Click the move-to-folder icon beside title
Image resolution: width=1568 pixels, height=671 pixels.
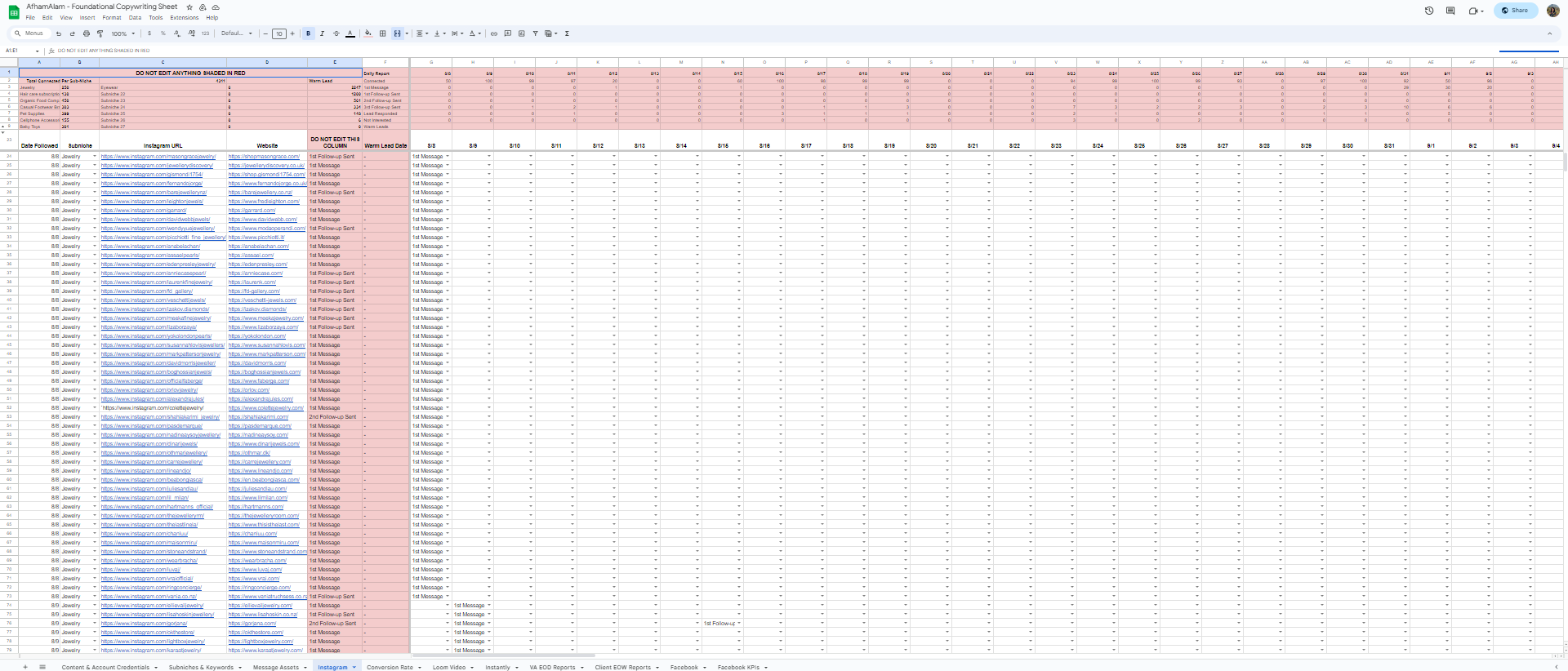(x=203, y=7)
